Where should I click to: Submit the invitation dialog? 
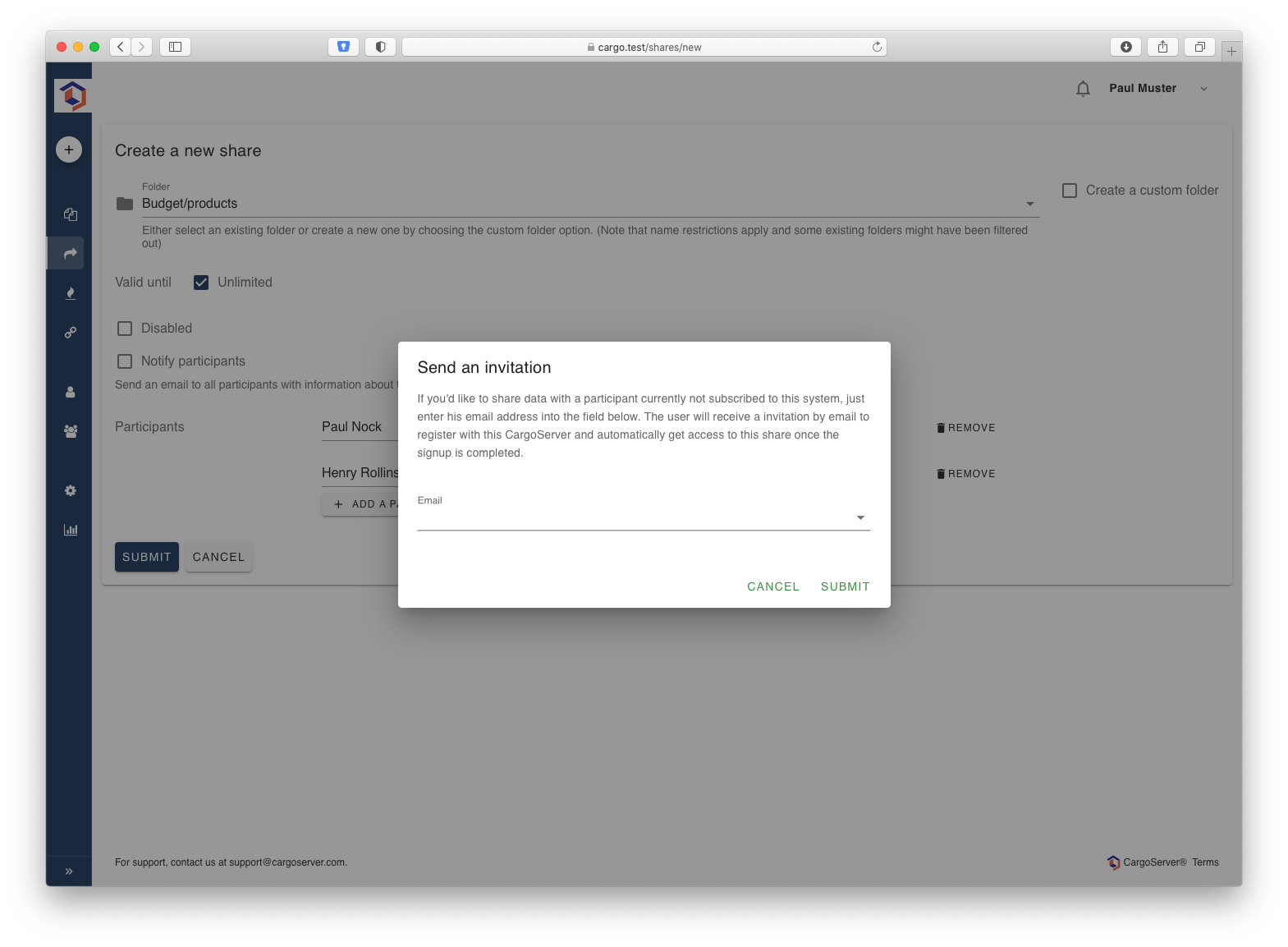click(x=845, y=586)
